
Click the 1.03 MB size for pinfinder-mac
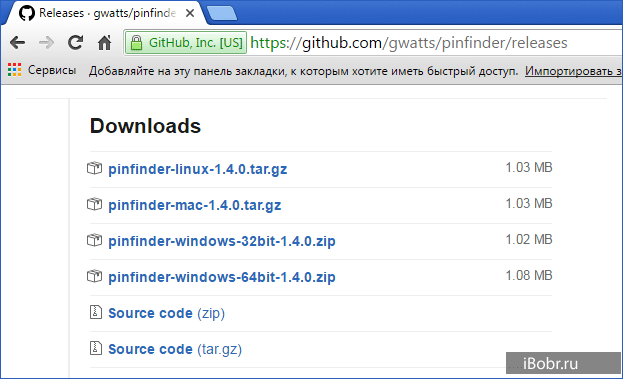click(529, 203)
